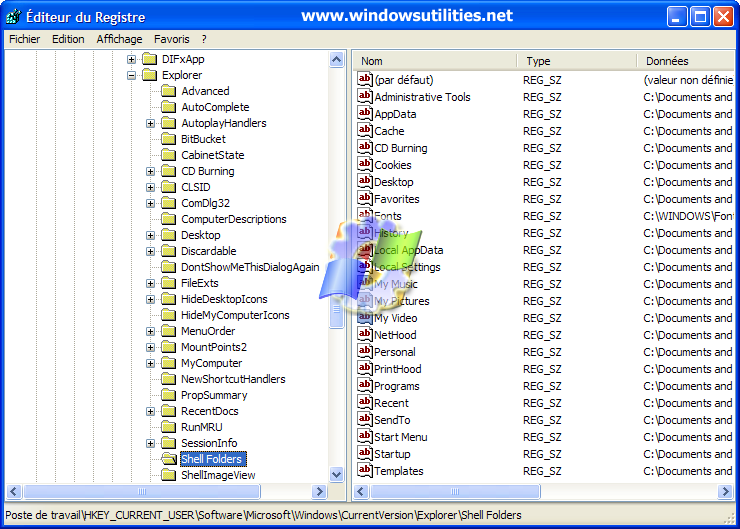Click the Registry Editor title bar icon
740x529 pixels.
coord(14,17)
